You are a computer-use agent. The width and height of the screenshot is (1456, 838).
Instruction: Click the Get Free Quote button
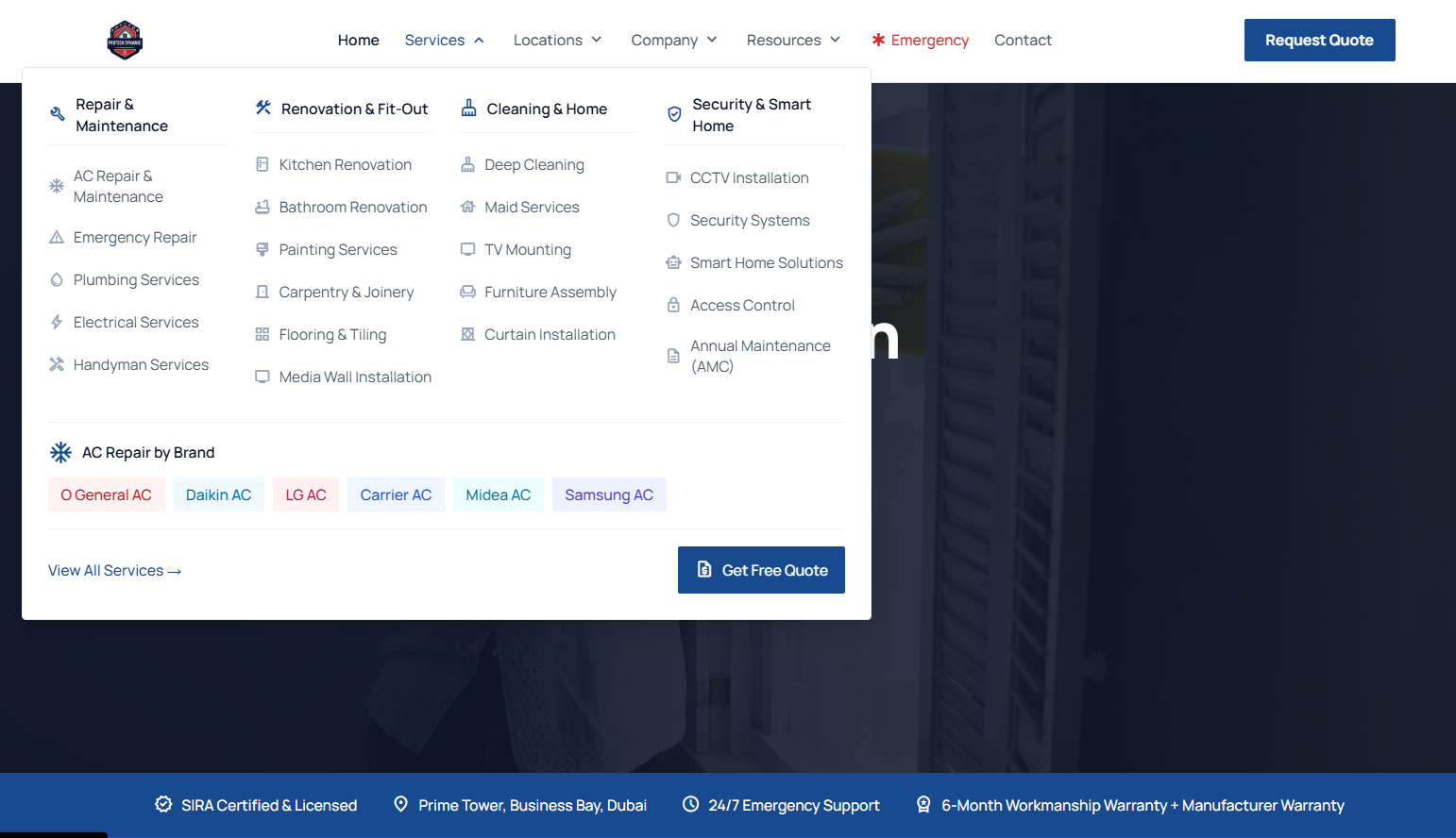pyautogui.click(x=761, y=570)
